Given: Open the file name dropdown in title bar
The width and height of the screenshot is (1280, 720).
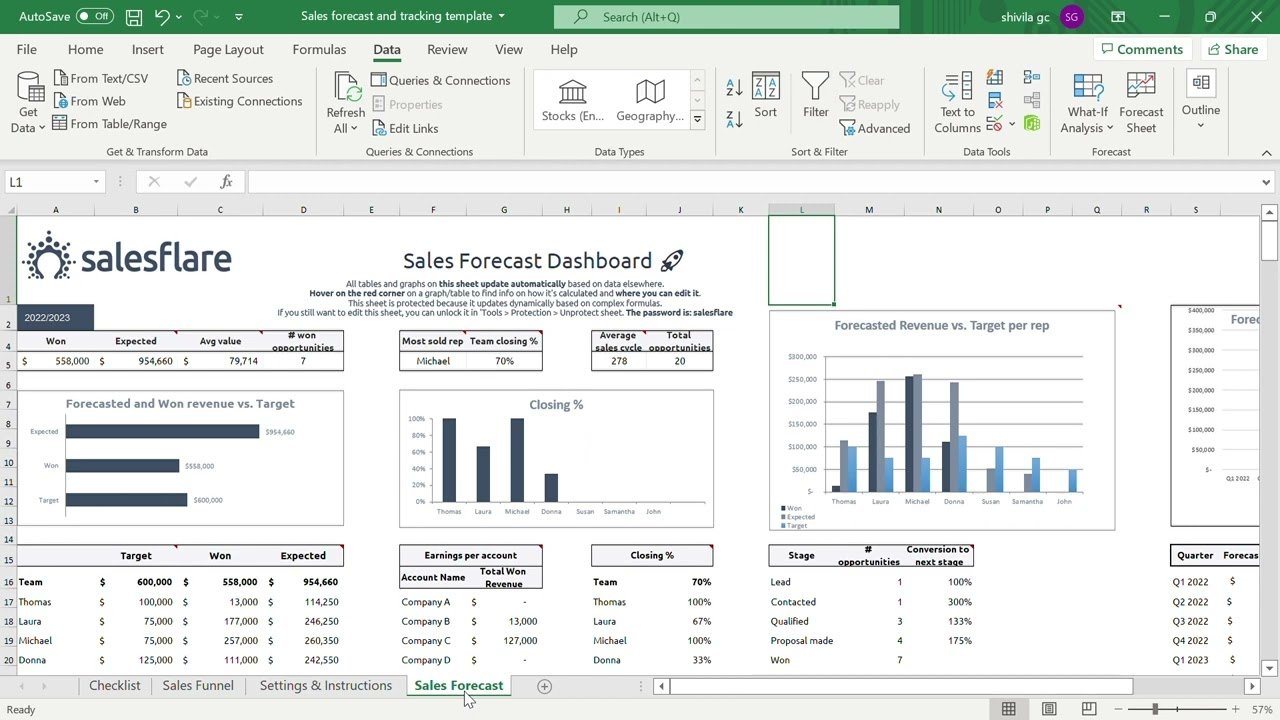Looking at the screenshot, I should tap(501, 16).
